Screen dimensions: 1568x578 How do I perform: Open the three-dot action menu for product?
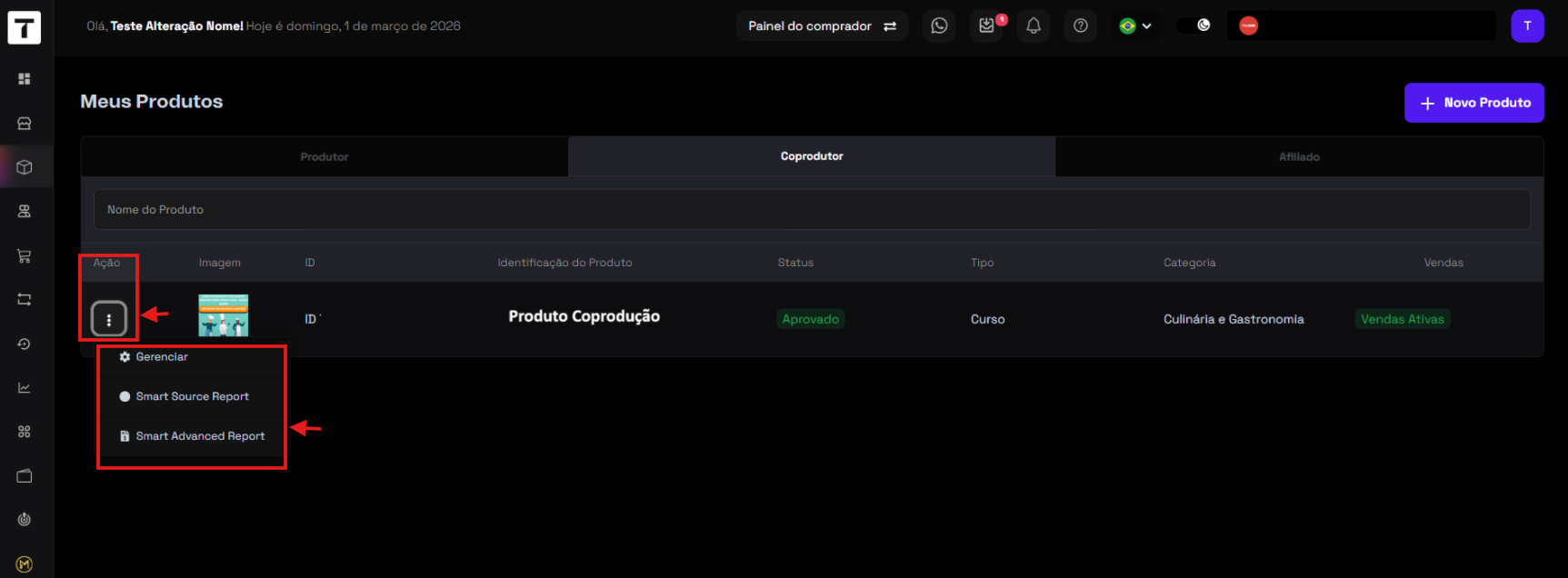tap(109, 319)
